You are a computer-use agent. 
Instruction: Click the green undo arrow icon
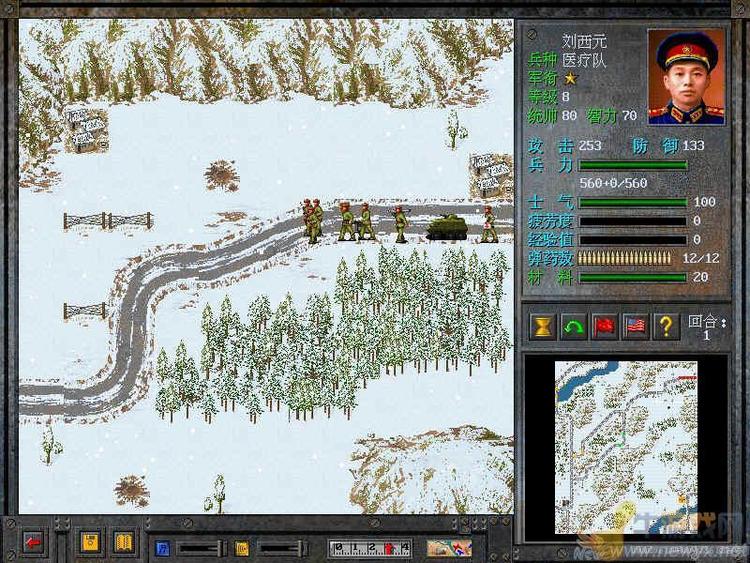click(x=574, y=326)
